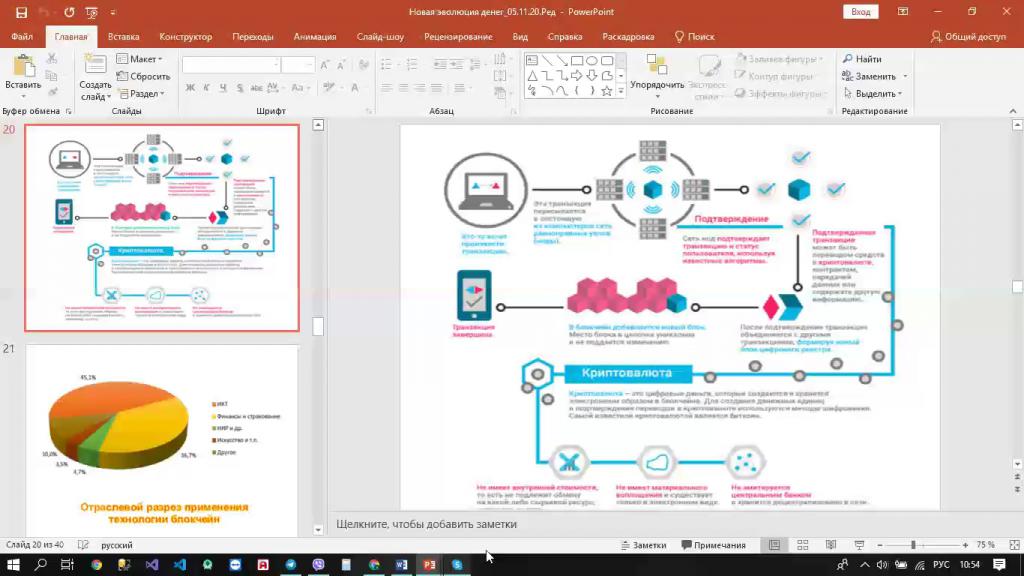Click the Paste (Вставить) clipboard icon
The width and height of the screenshot is (1024, 576).
point(22,67)
